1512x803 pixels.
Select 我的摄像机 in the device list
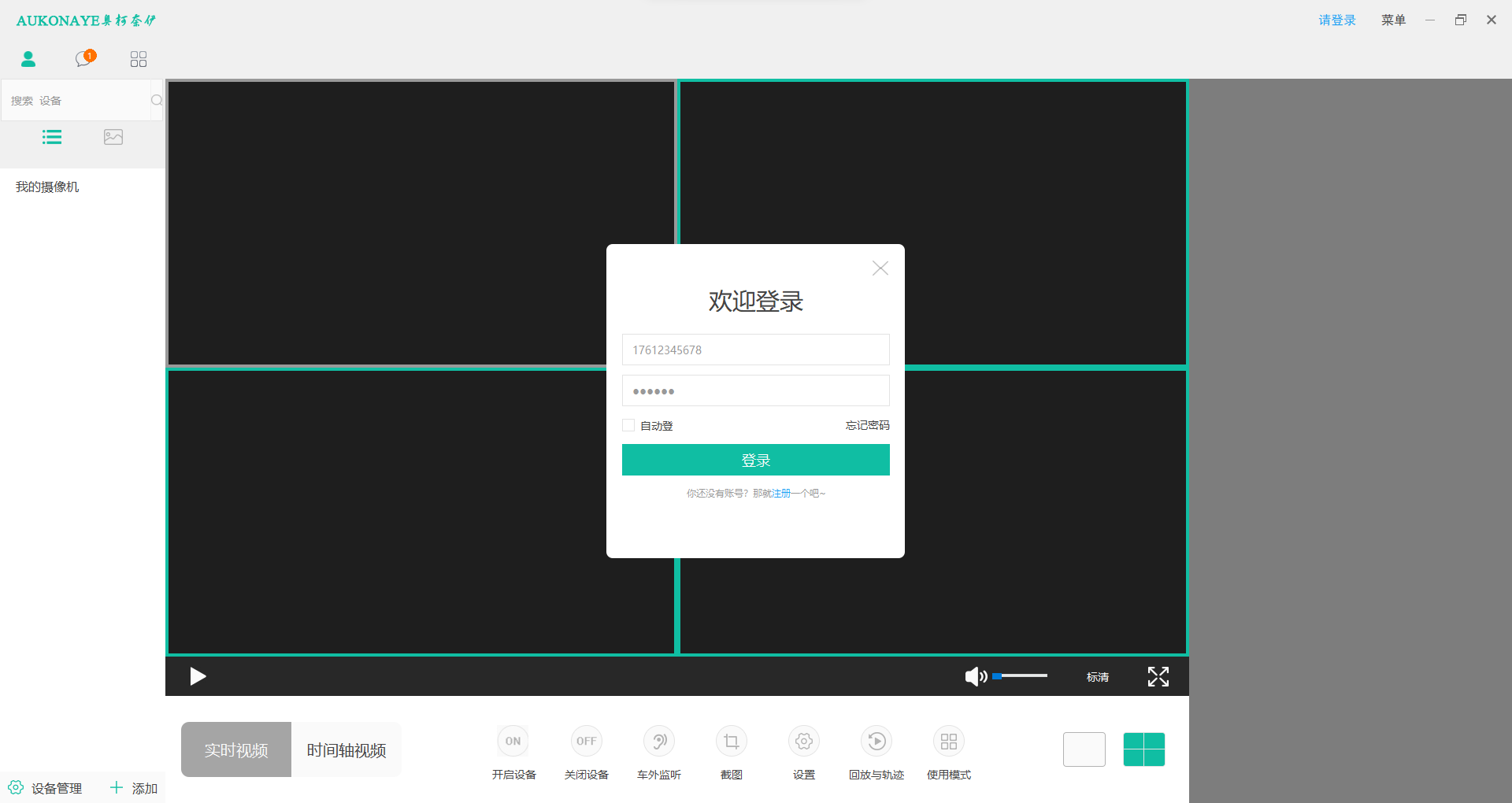(x=47, y=187)
